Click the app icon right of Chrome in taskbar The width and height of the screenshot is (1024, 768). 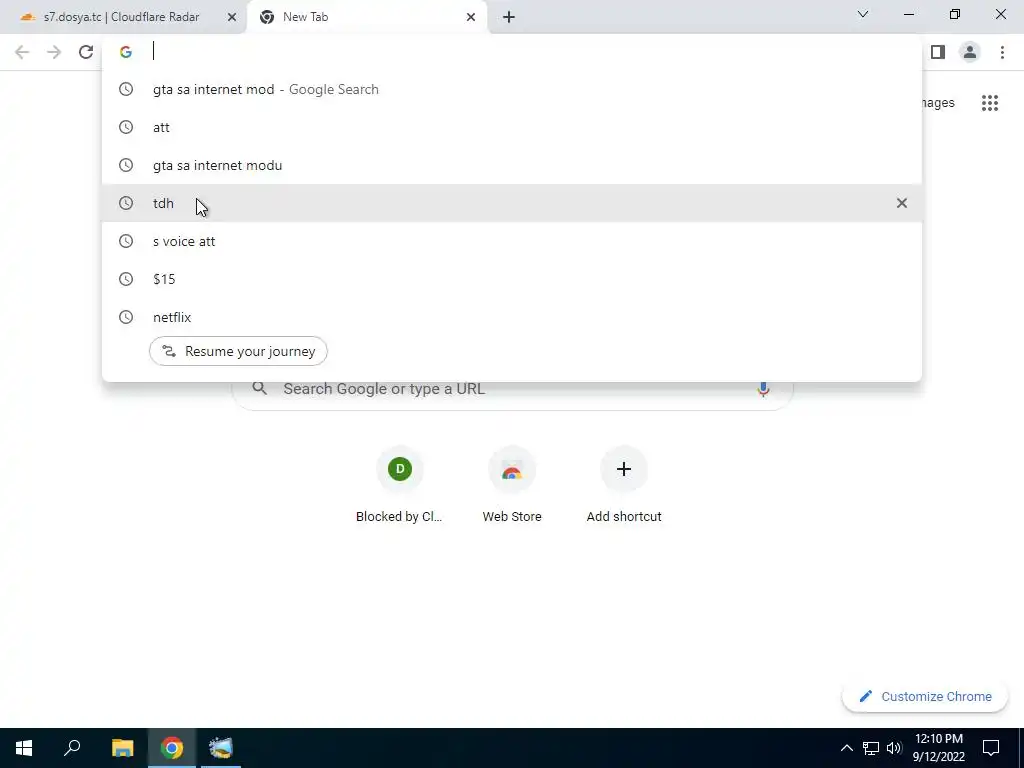pyautogui.click(x=221, y=748)
